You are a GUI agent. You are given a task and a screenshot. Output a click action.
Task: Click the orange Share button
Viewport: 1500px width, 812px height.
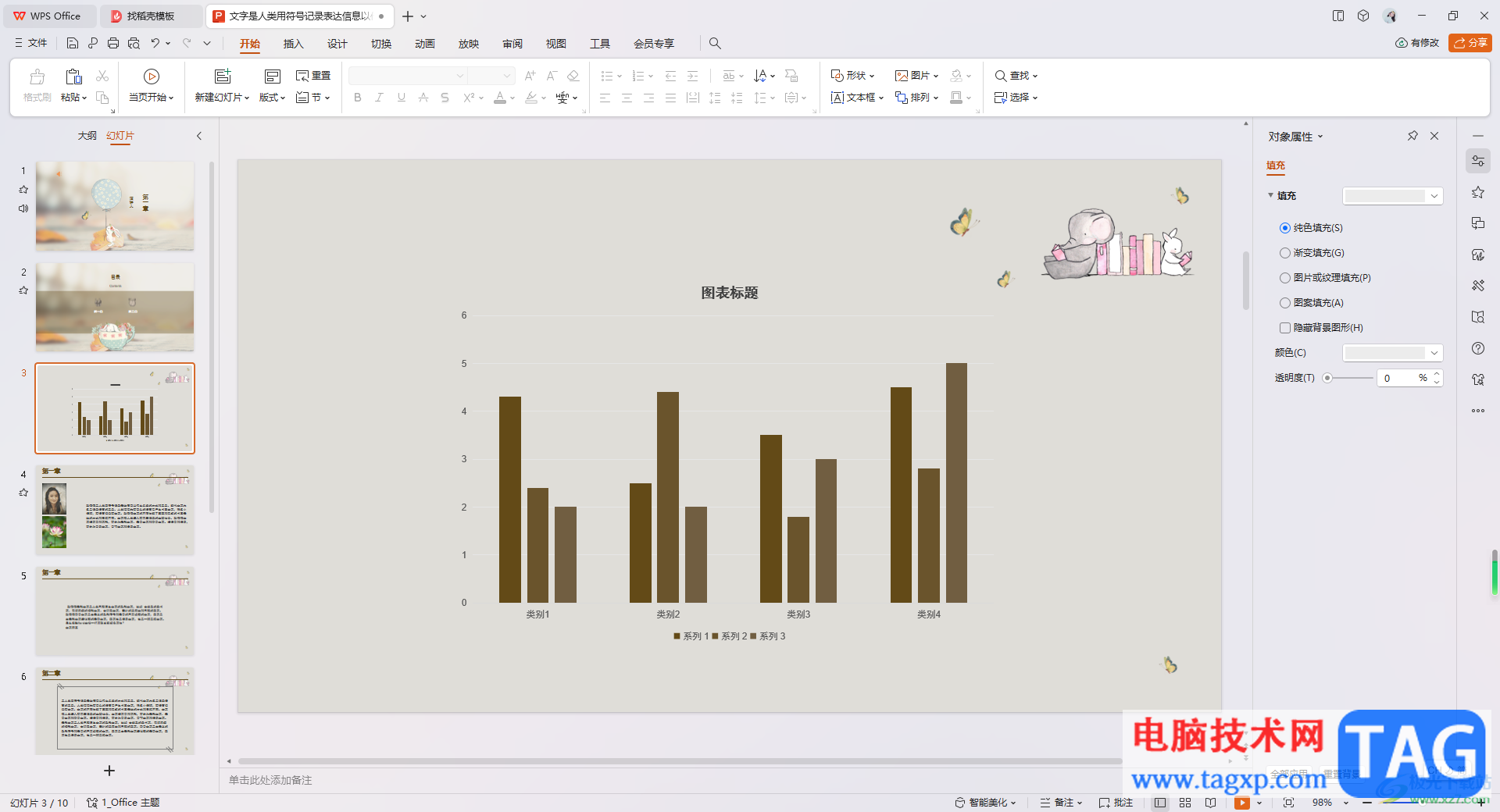[x=1470, y=43]
